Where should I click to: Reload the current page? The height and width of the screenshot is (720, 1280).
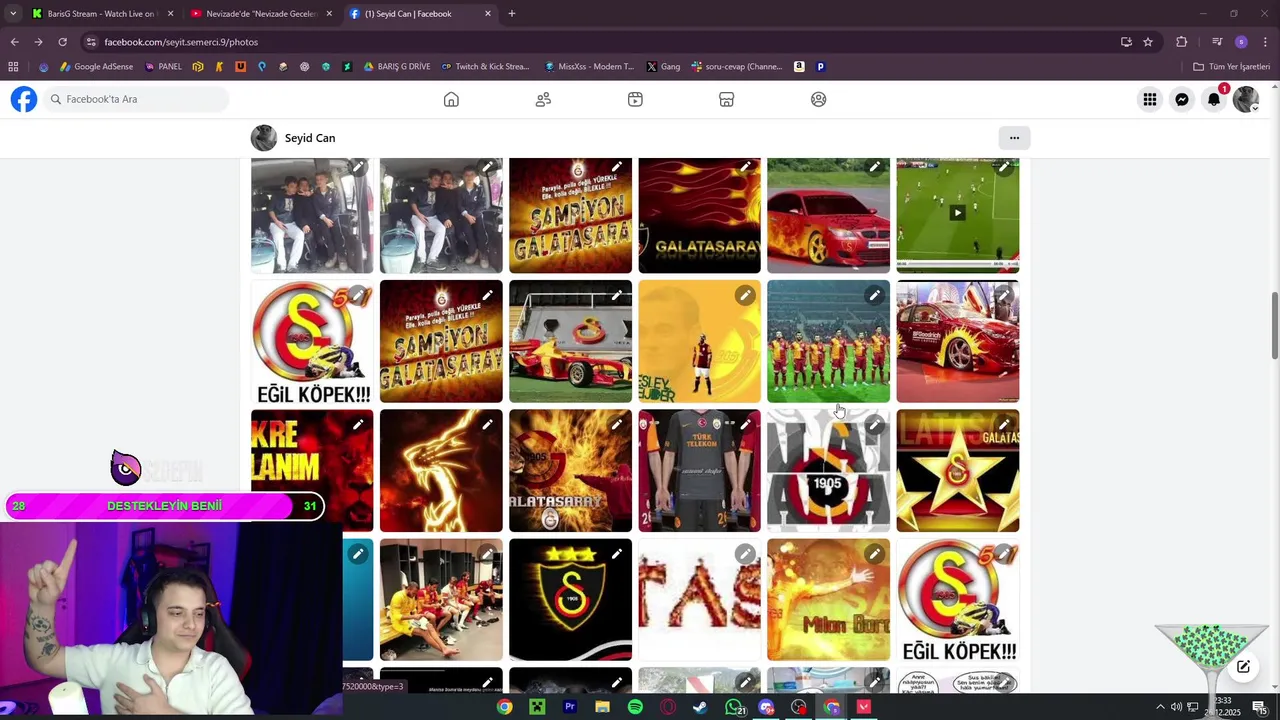[62, 42]
